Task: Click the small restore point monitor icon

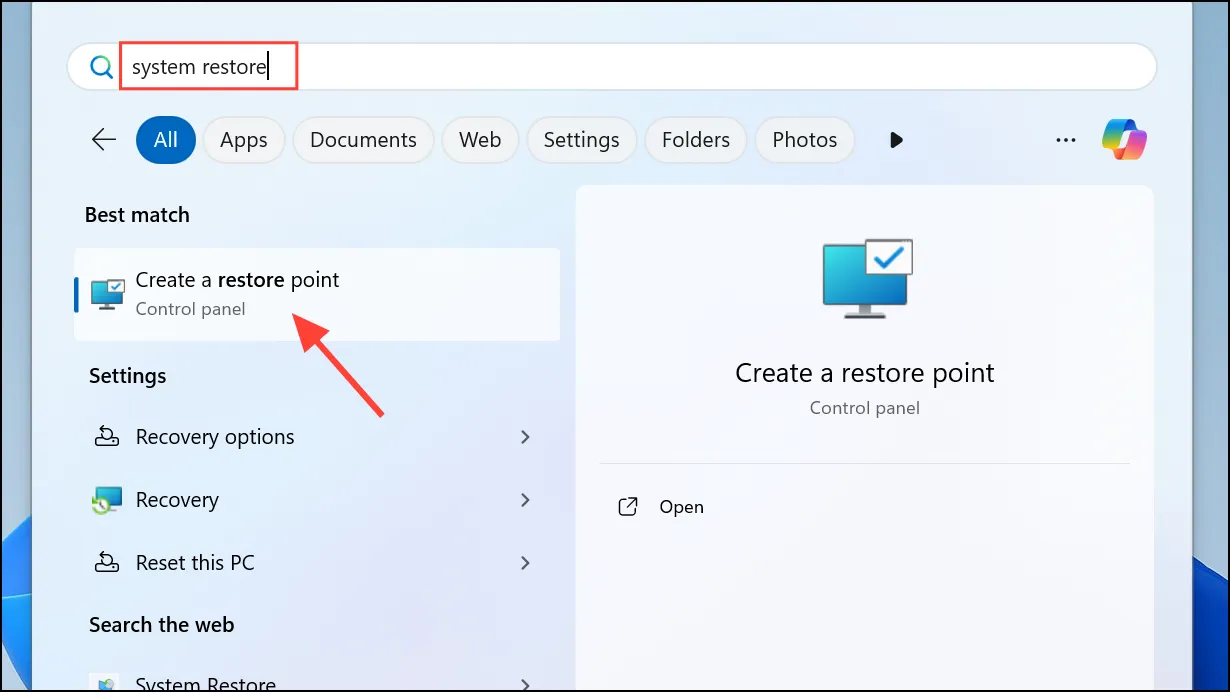Action: tap(107, 294)
